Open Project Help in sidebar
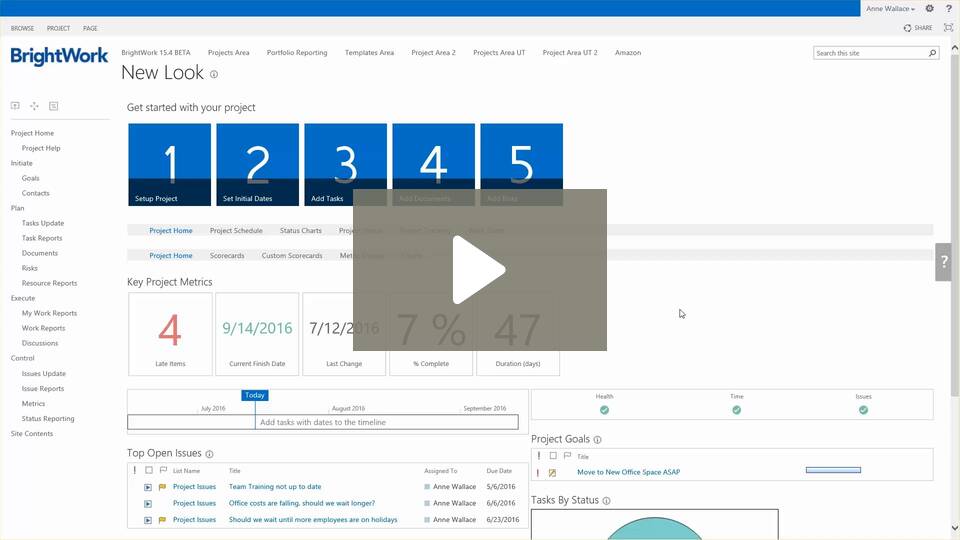Viewport: 960px width, 540px height. point(41,148)
